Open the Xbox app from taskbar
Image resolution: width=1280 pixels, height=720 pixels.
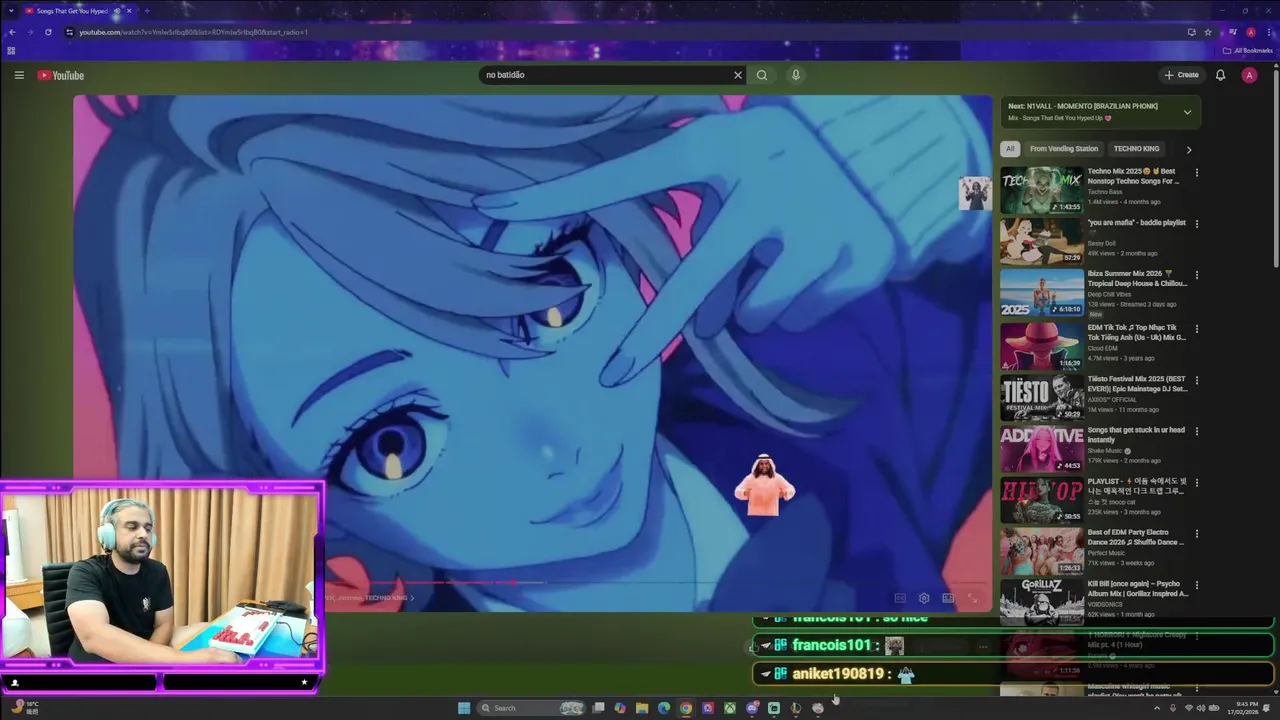pos(730,708)
